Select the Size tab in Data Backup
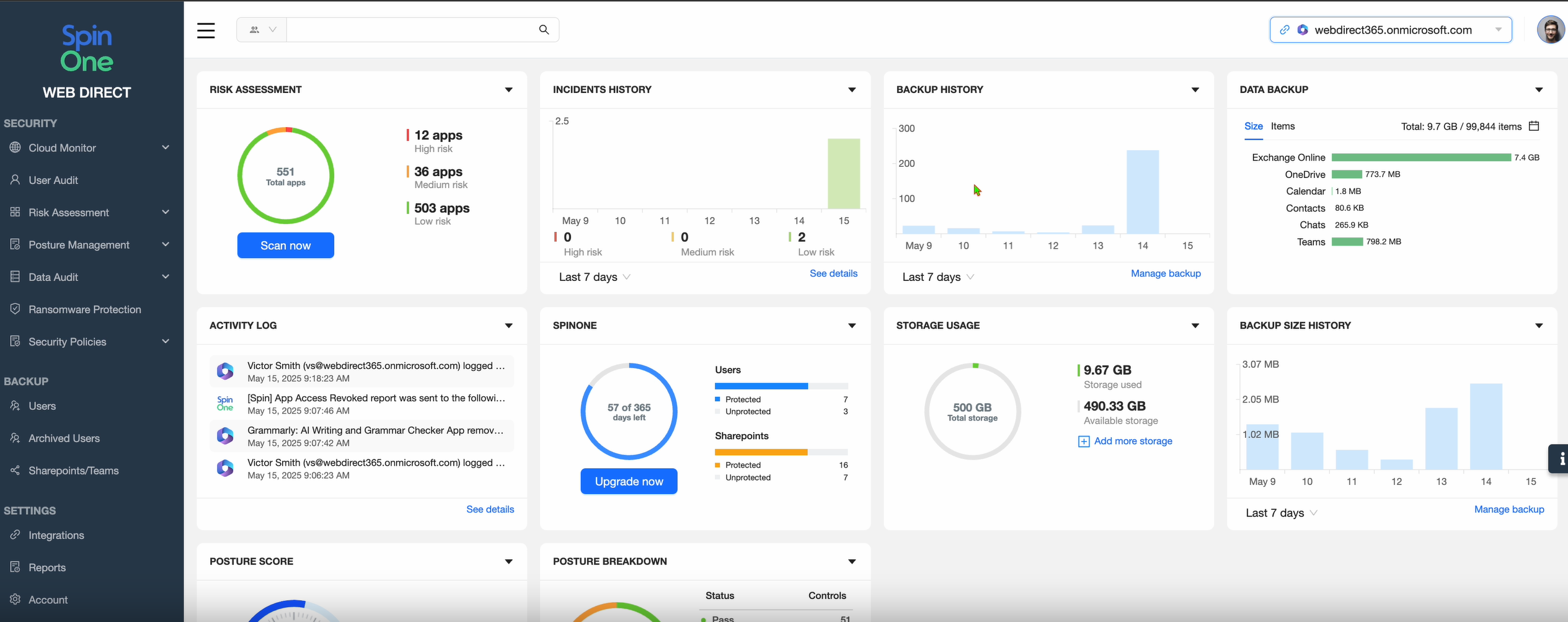 1253,127
